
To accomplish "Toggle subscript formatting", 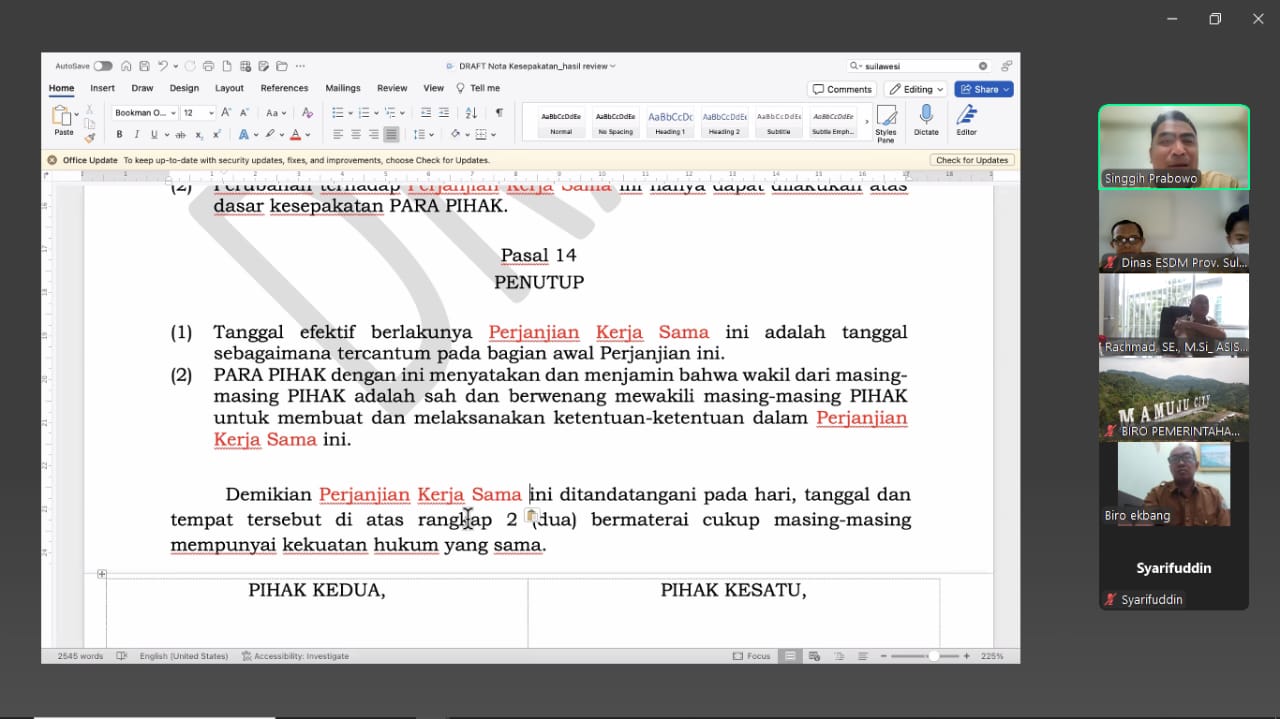I will click(199, 135).
